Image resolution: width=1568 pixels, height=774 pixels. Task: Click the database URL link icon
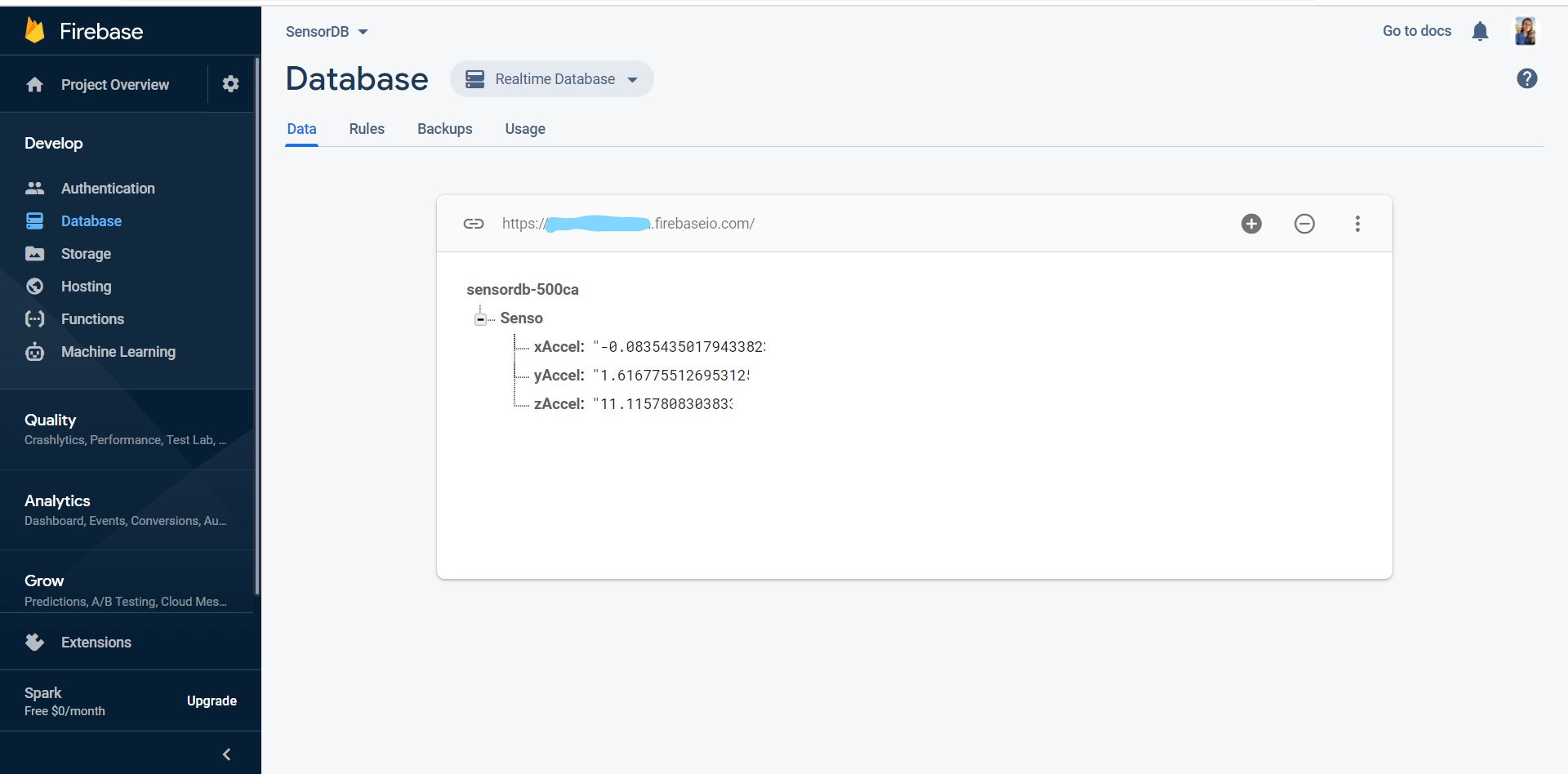(x=474, y=224)
